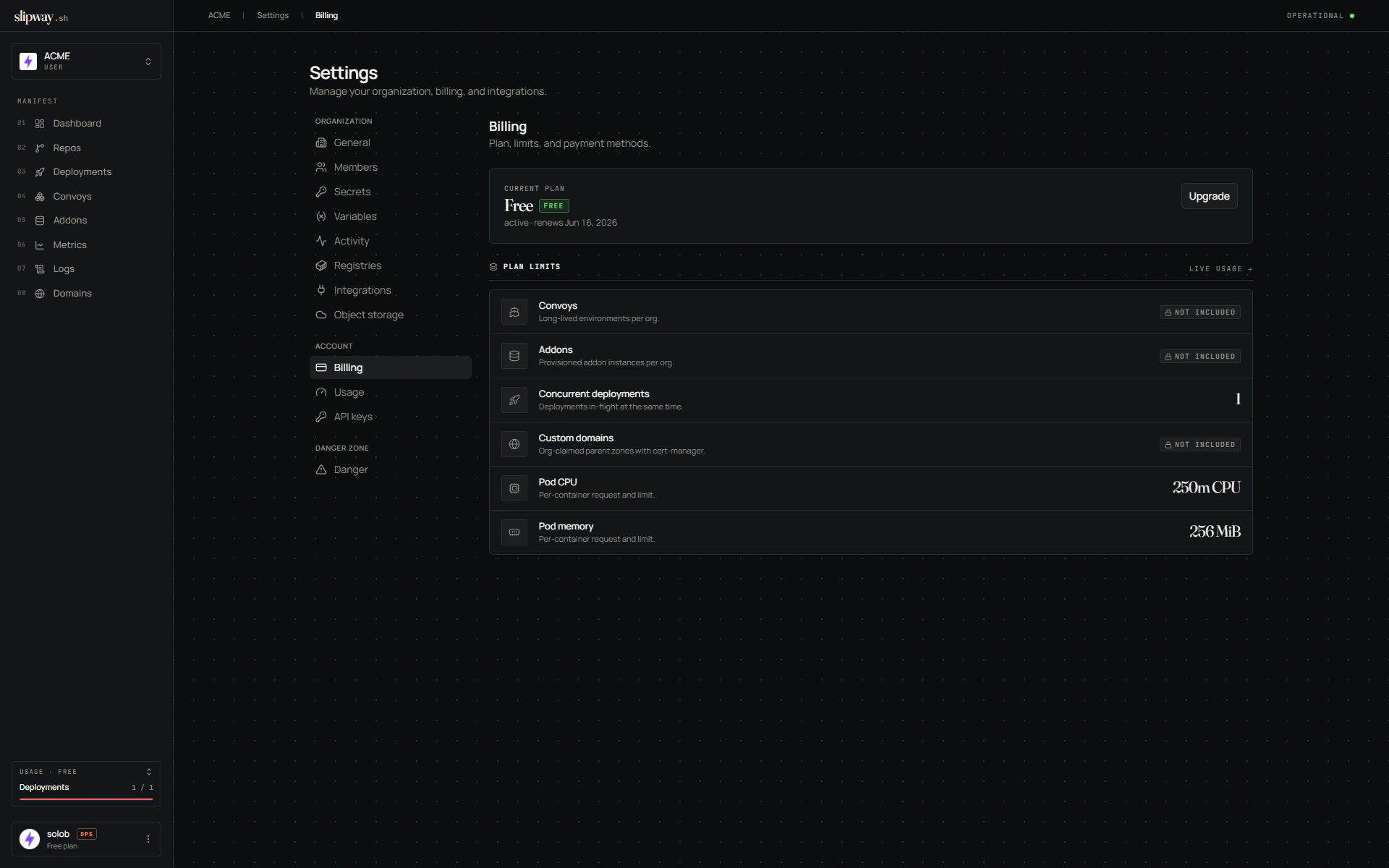Click the Addons database icon in sidebar
Image resolution: width=1389 pixels, height=868 pixels.
click(x=40, y=221)
